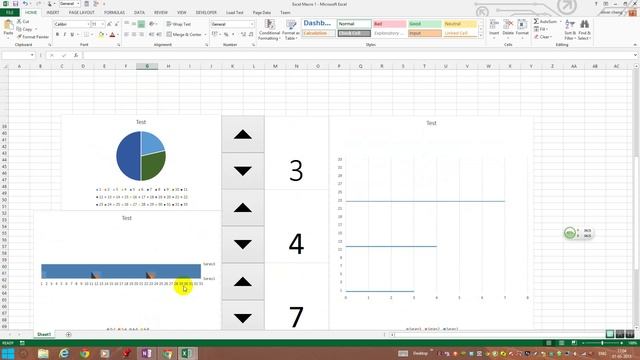Click the Increase Decimal icon
Image resolution: width=640 pixels, height=360 pixels.
pos(243,35)
